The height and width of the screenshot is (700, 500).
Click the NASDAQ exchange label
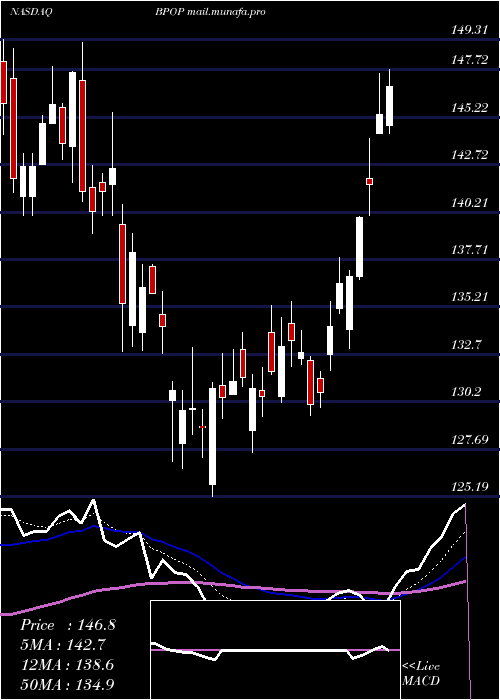tap(30, 12)
